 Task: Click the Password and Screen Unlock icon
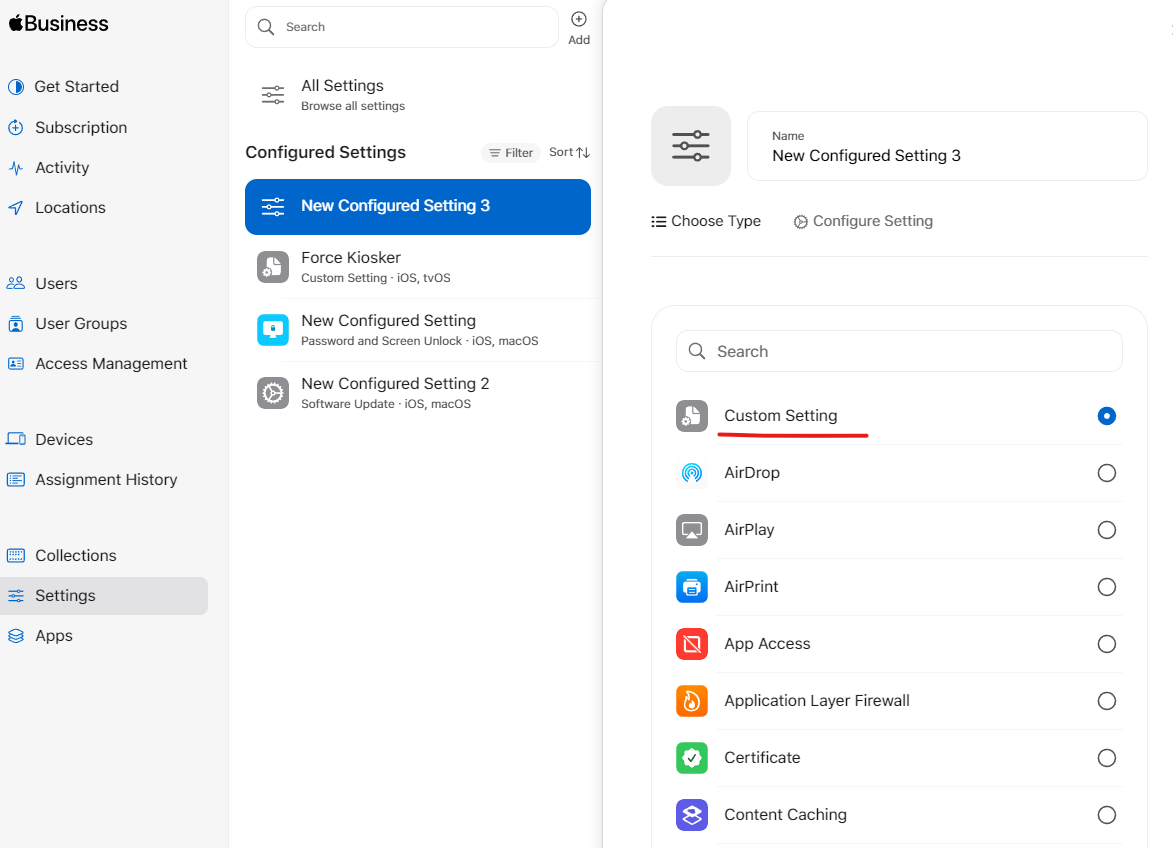[x=273, y=330]
